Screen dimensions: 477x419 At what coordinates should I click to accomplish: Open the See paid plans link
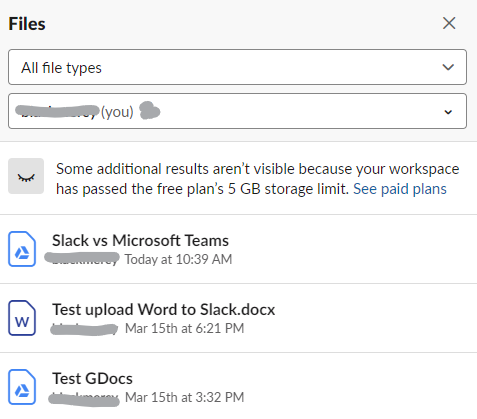tap(400, 189)
